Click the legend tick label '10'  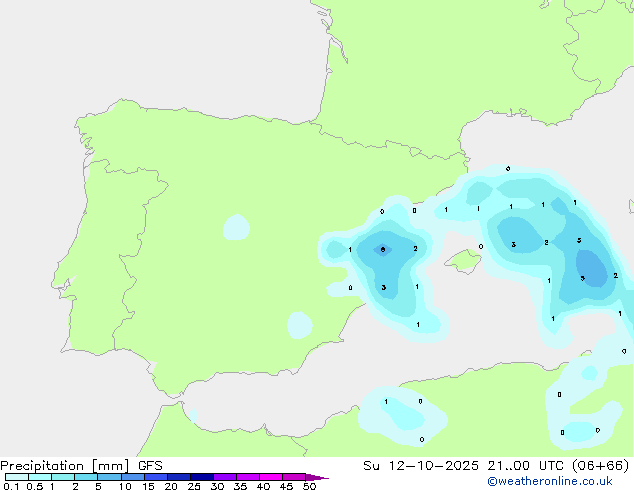tap(125, 486)
